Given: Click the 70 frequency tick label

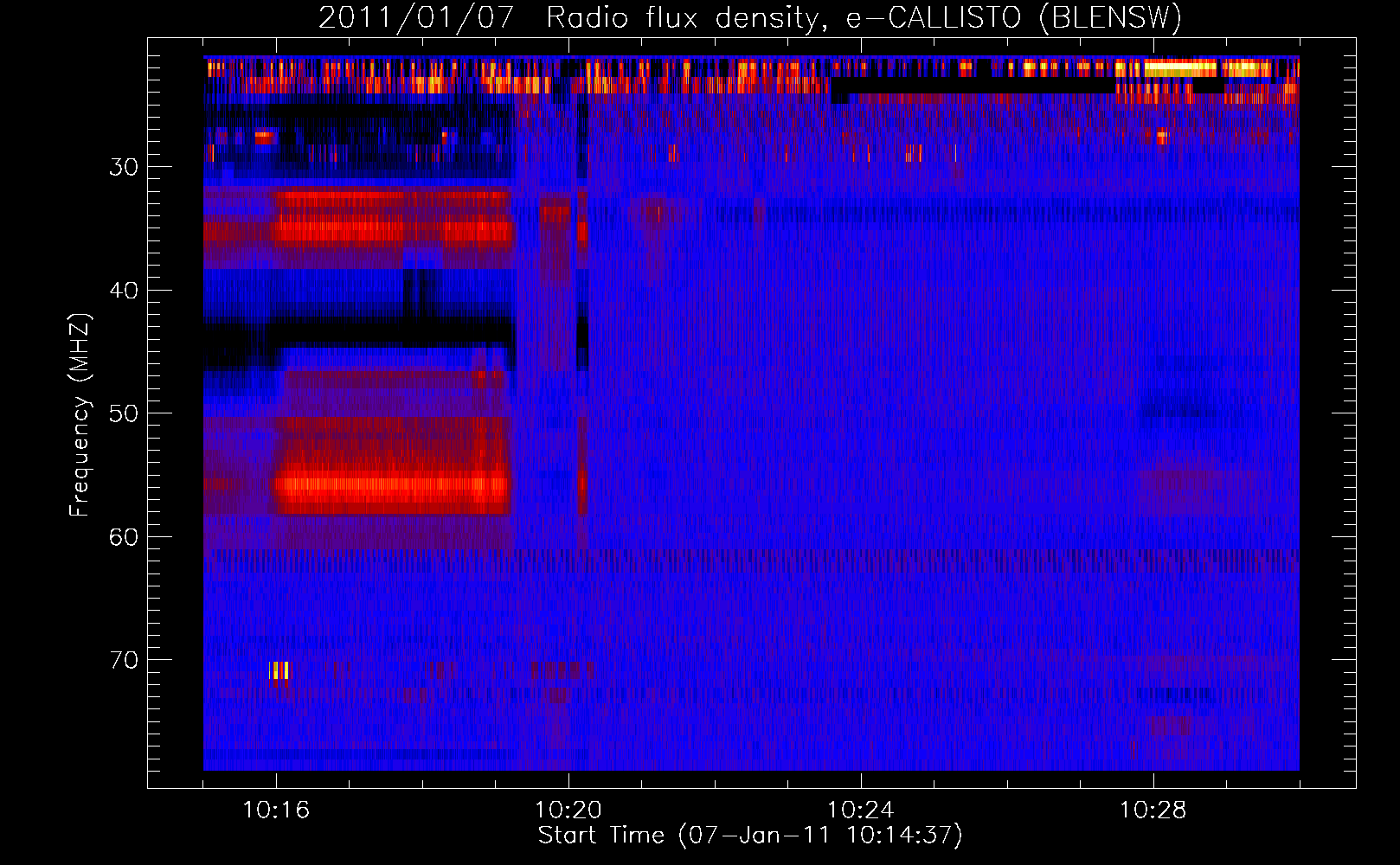Looking at the screenshot, I should [124, 660].
